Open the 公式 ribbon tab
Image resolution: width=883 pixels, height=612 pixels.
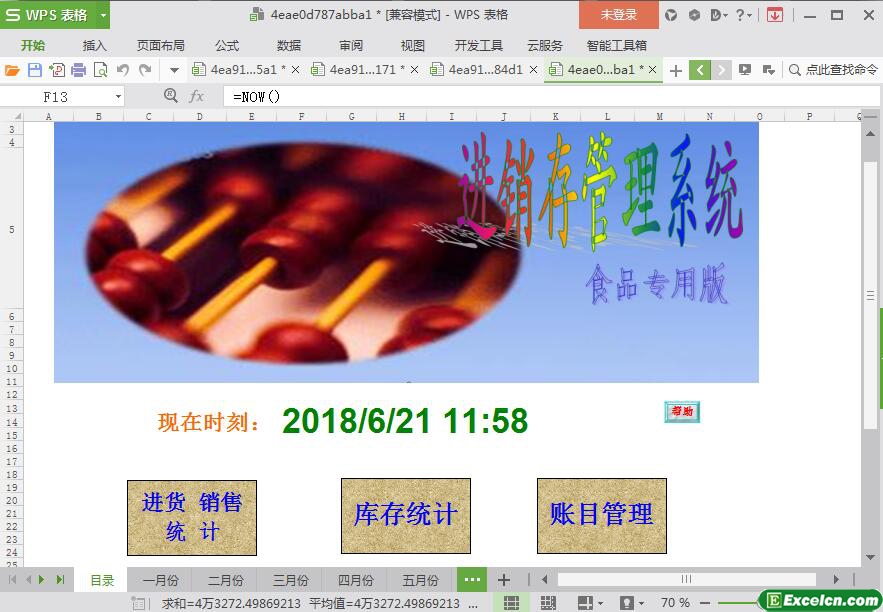(x=227, y=46)
